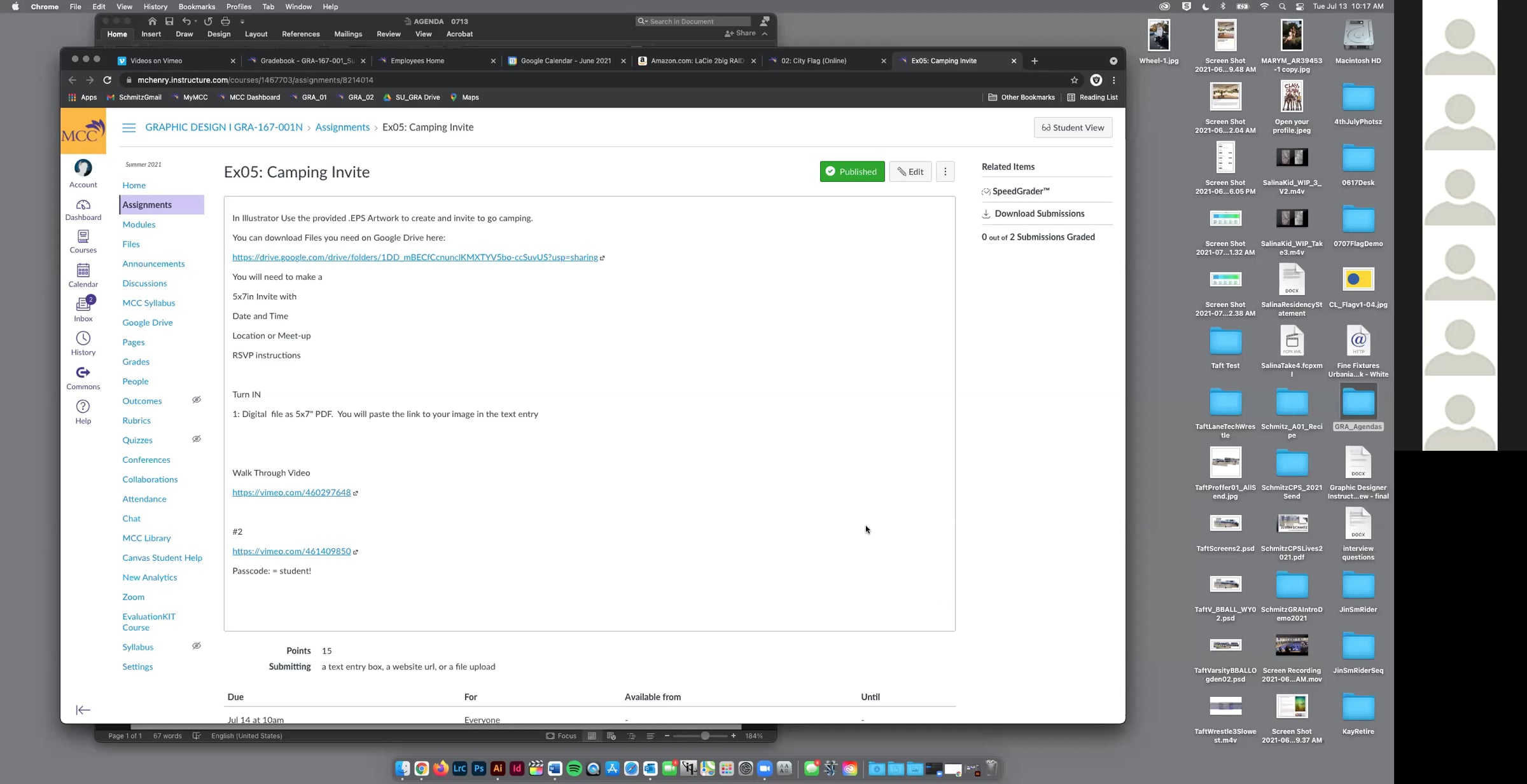Click the Download Submissions icon link
This screenshot has height=784, width=1527.
[x=986, y=214]
